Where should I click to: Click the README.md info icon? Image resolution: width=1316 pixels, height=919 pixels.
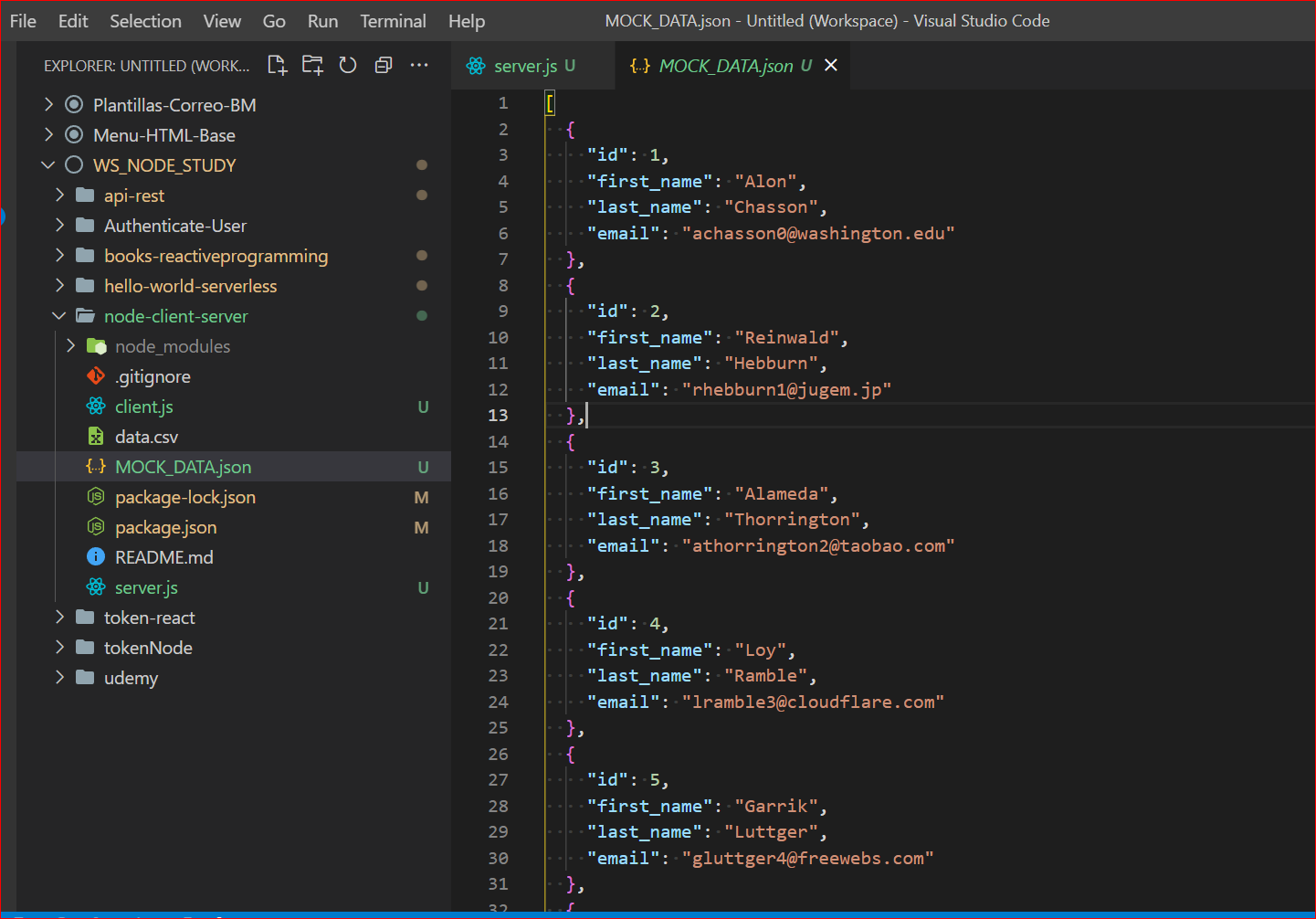(x=96, y=557)
